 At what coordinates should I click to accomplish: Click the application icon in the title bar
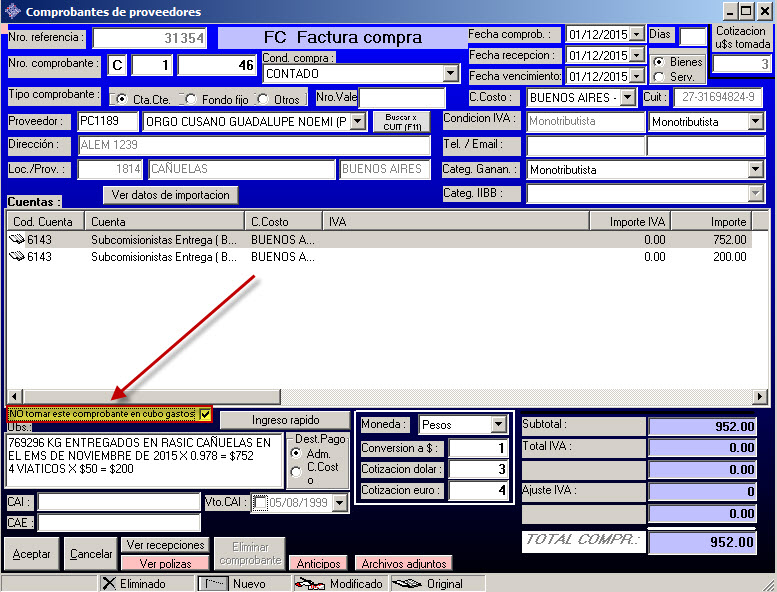tap(11, 12)
